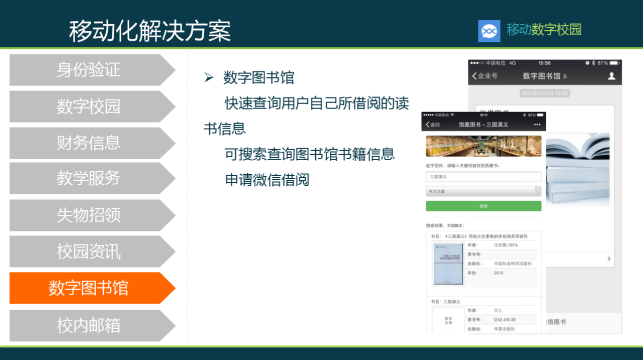Tap the three-dots menu in 馆藏图书 header

pyautogui.click(x=537, y=125)
